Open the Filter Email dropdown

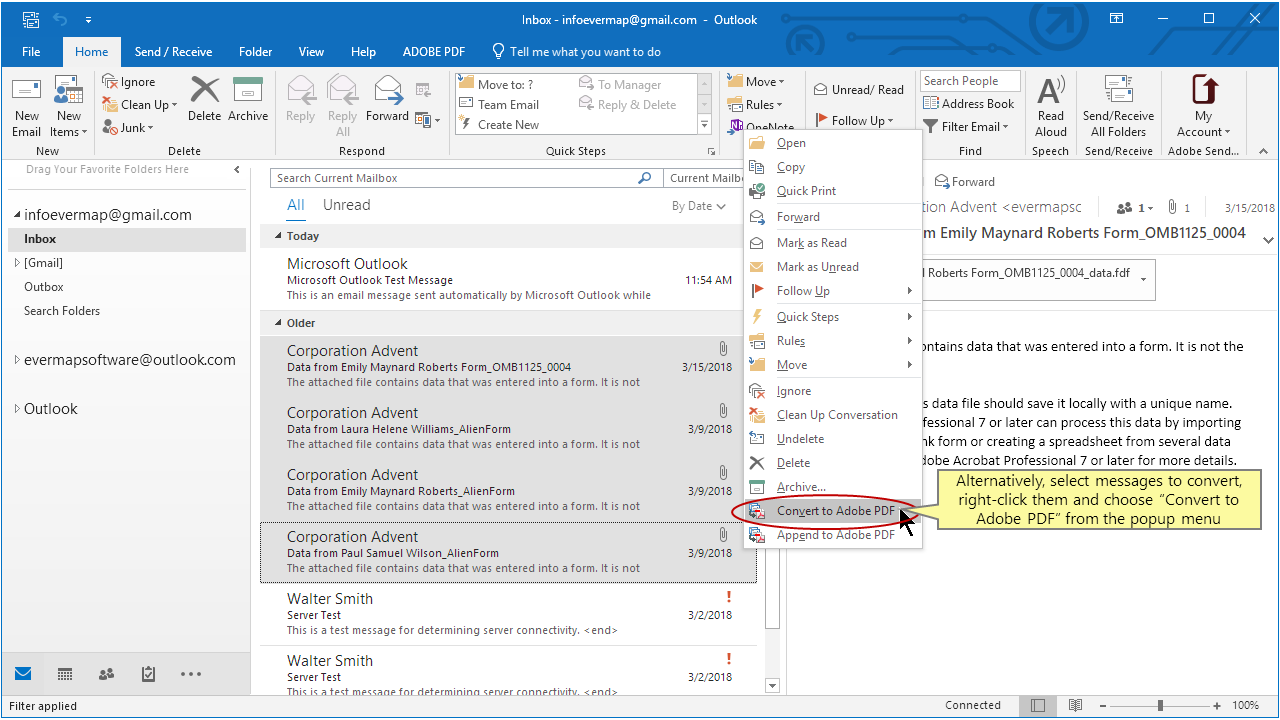966,127
